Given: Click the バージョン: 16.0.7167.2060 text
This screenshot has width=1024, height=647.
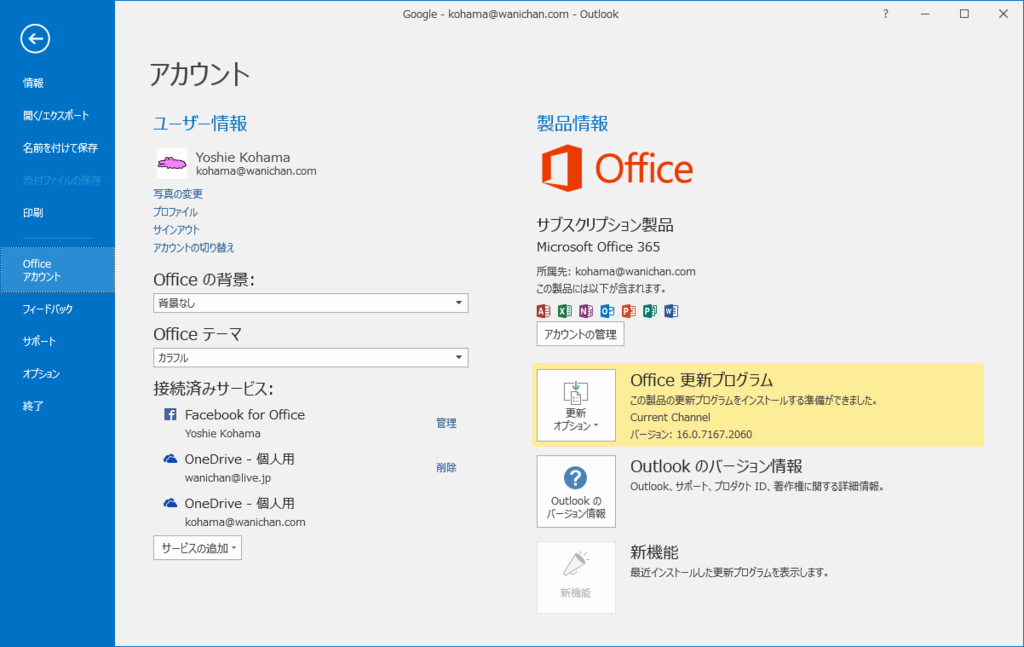Looking at the screenshot, I should point(691,434).
